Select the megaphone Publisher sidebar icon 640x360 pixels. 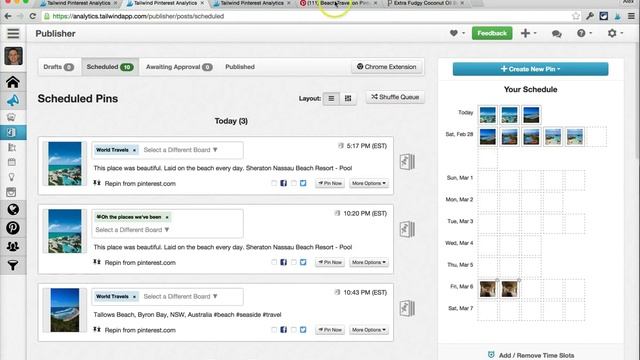tap(13, 100)
